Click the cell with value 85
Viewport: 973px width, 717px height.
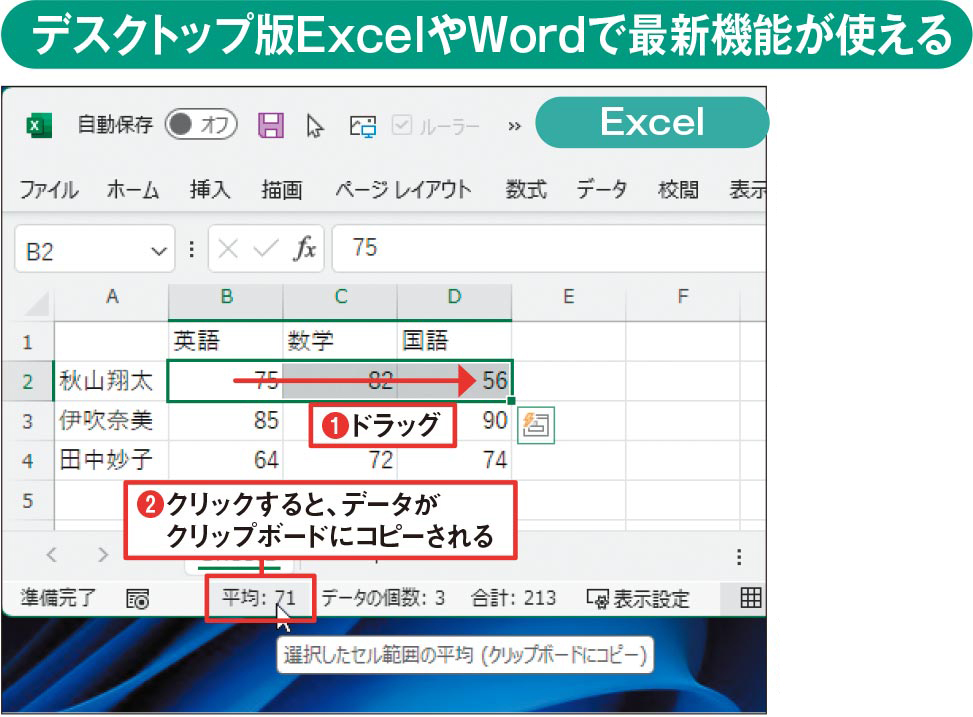point(226,421)
